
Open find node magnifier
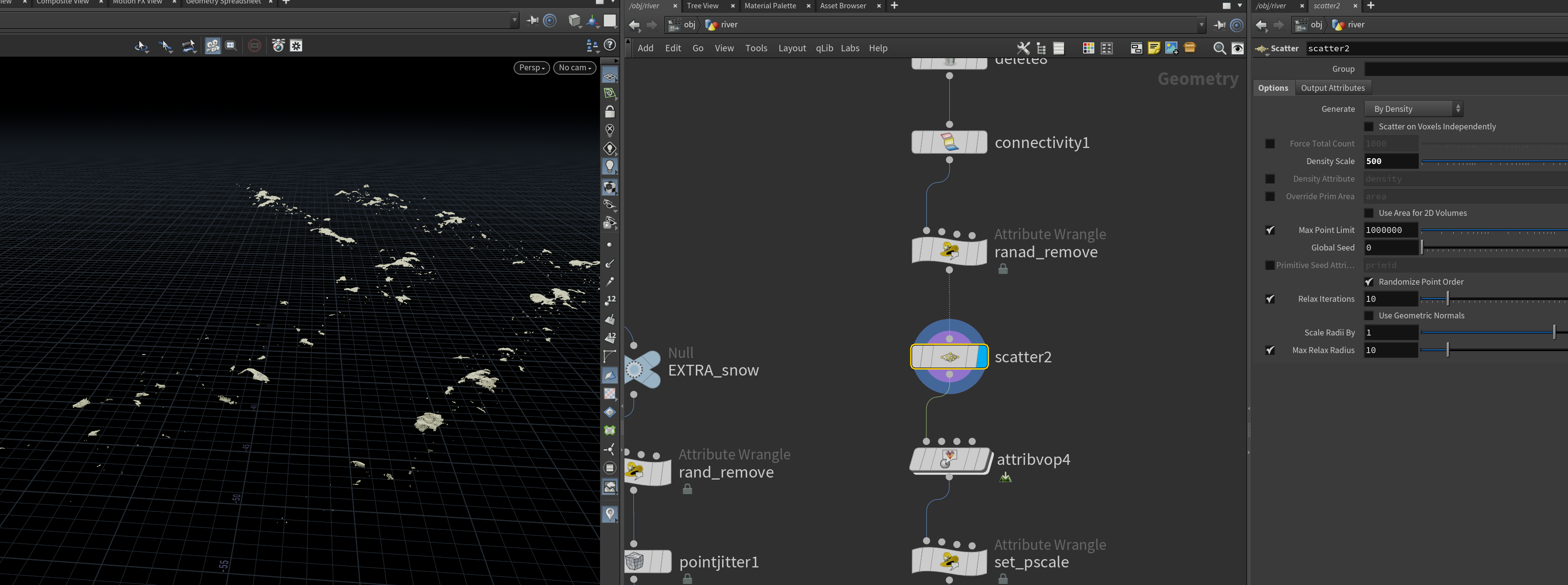coord(1219,48)
